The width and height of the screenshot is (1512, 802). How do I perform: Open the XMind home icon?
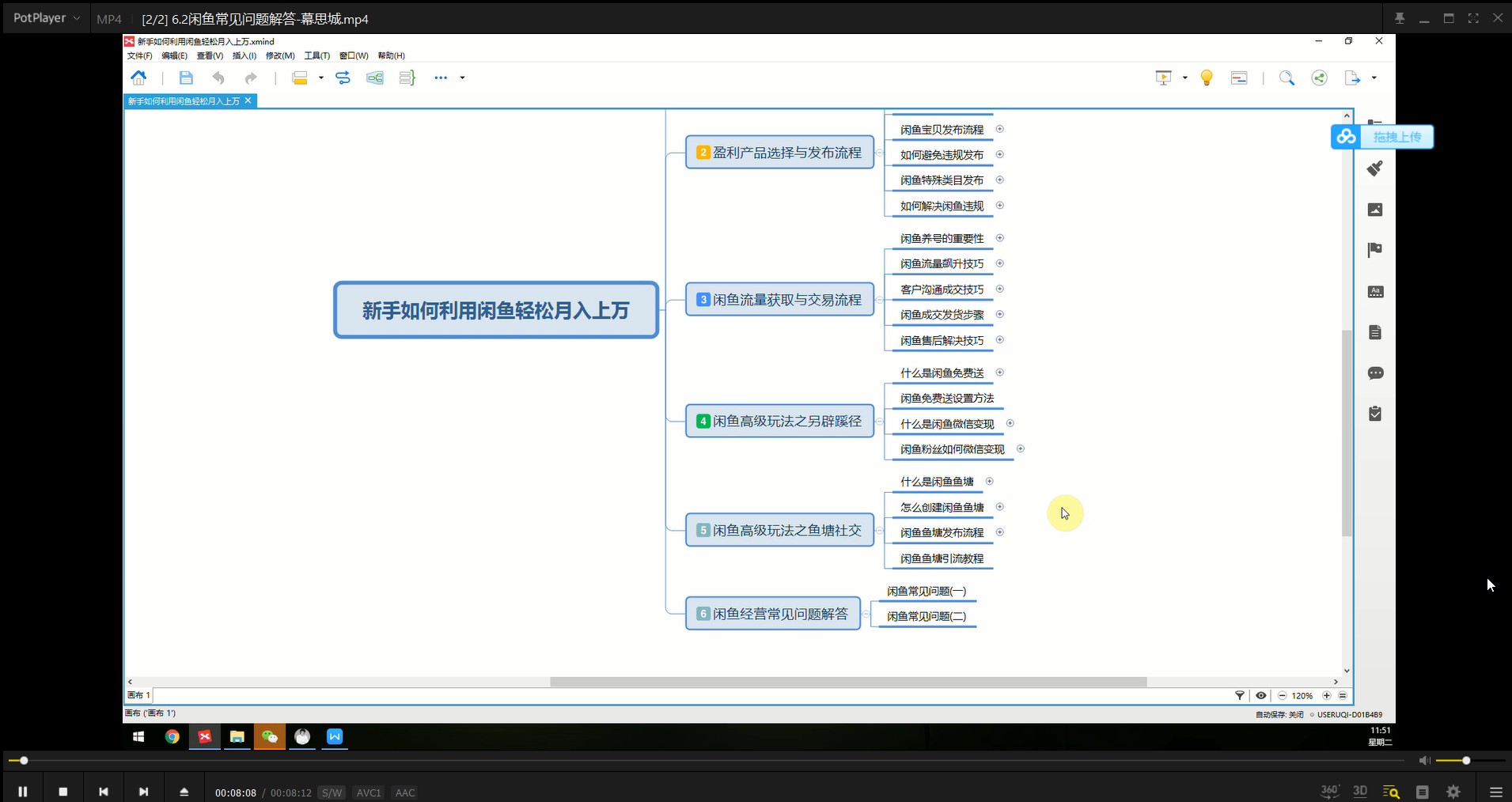click(x=139, y=78)
